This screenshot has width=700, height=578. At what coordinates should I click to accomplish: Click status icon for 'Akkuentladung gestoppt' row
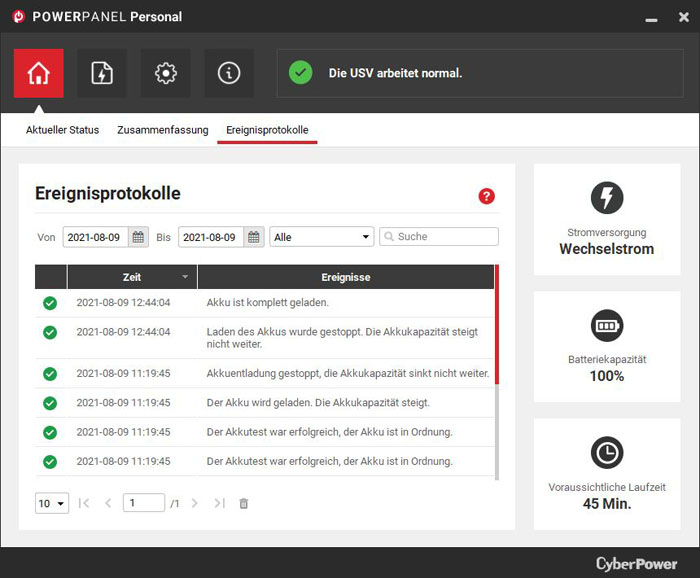(50, 374)
